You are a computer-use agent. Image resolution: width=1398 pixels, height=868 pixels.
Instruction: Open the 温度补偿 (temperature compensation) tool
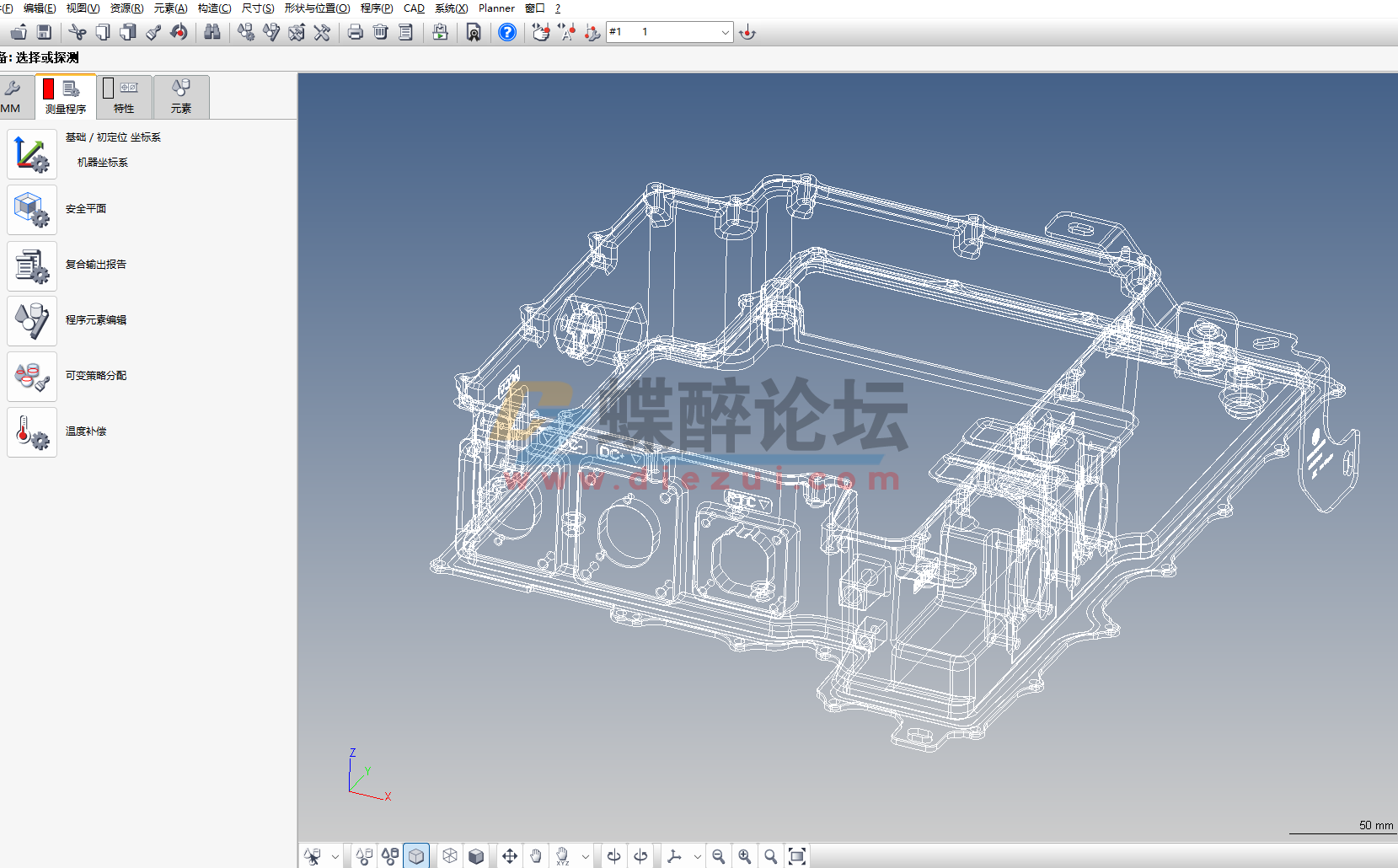[31, 431]
